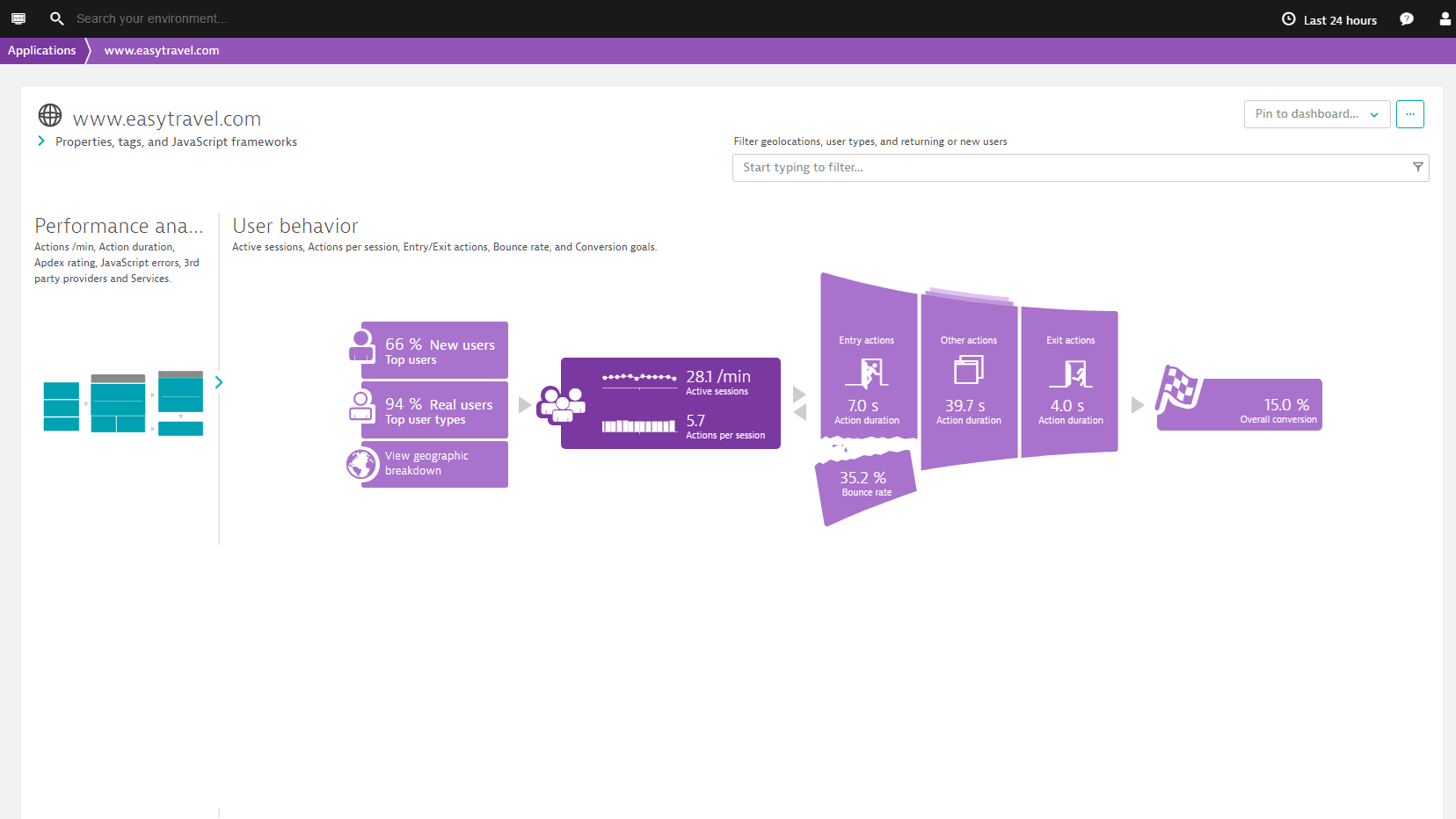Select the www.easytravel.com breadcrumb
Screen dimensions: 1456x819
tap(162, 50)
